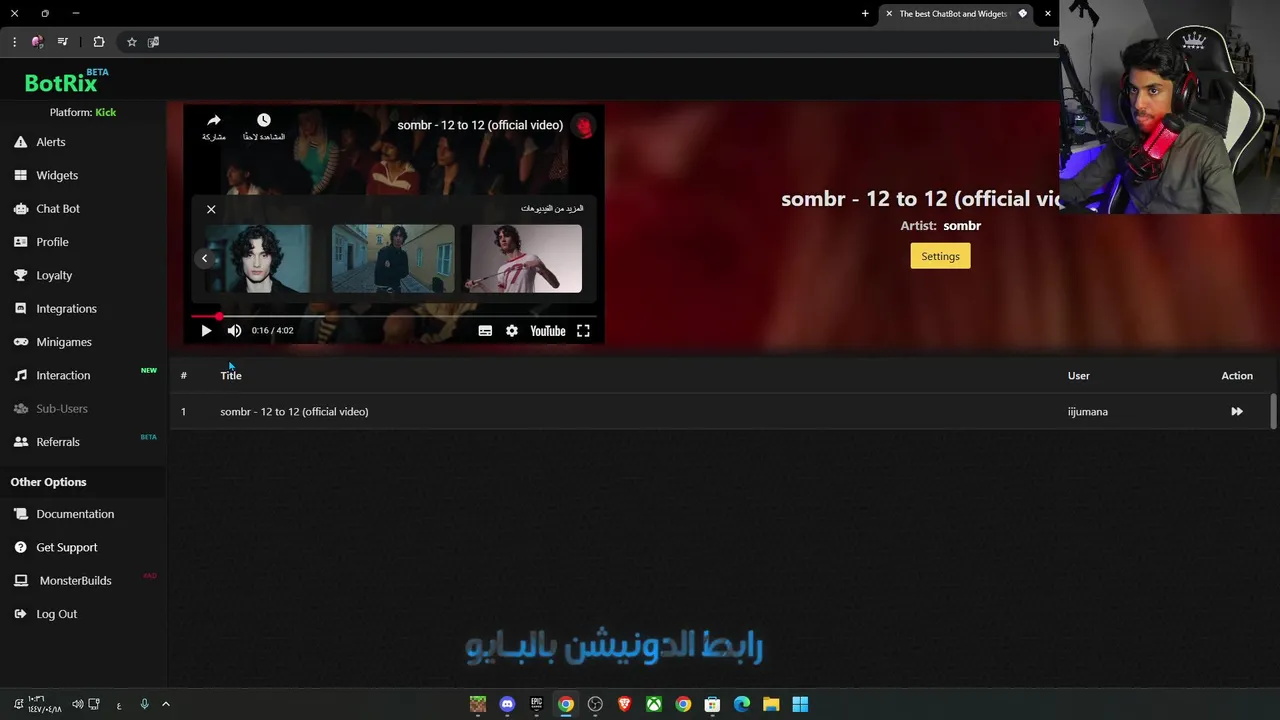
Task: Click the Get Support question mark icon
Action: (20, 547)
